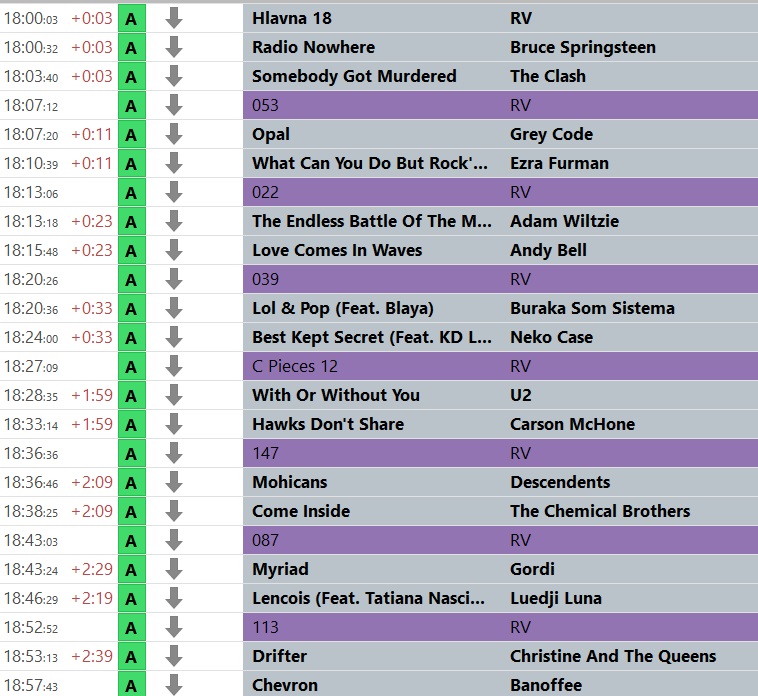Click the 18:57:43 start time
This screenshot has width=758, height=696.
click(x=31, y=686)
